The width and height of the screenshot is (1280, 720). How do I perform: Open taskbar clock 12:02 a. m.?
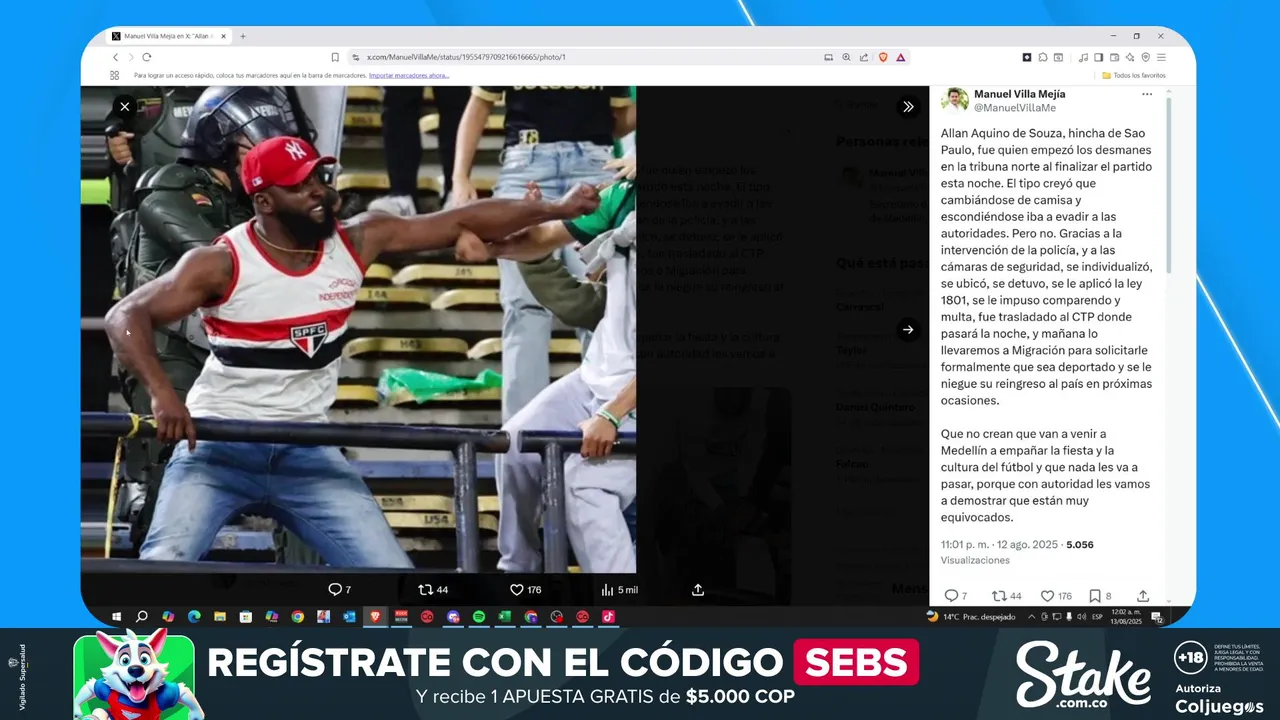pos(1127,617)
